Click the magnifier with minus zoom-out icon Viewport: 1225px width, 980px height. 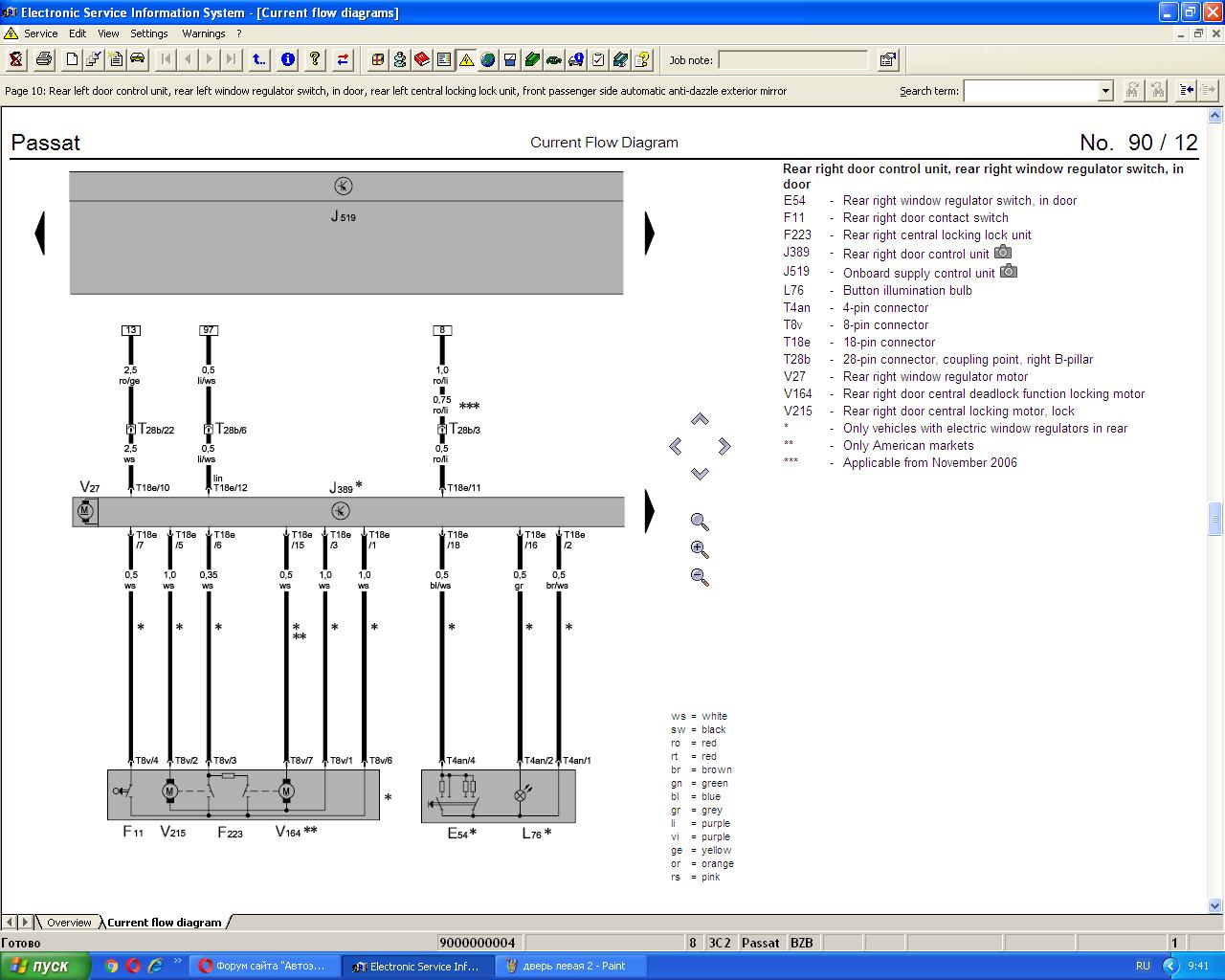point(700,577)
